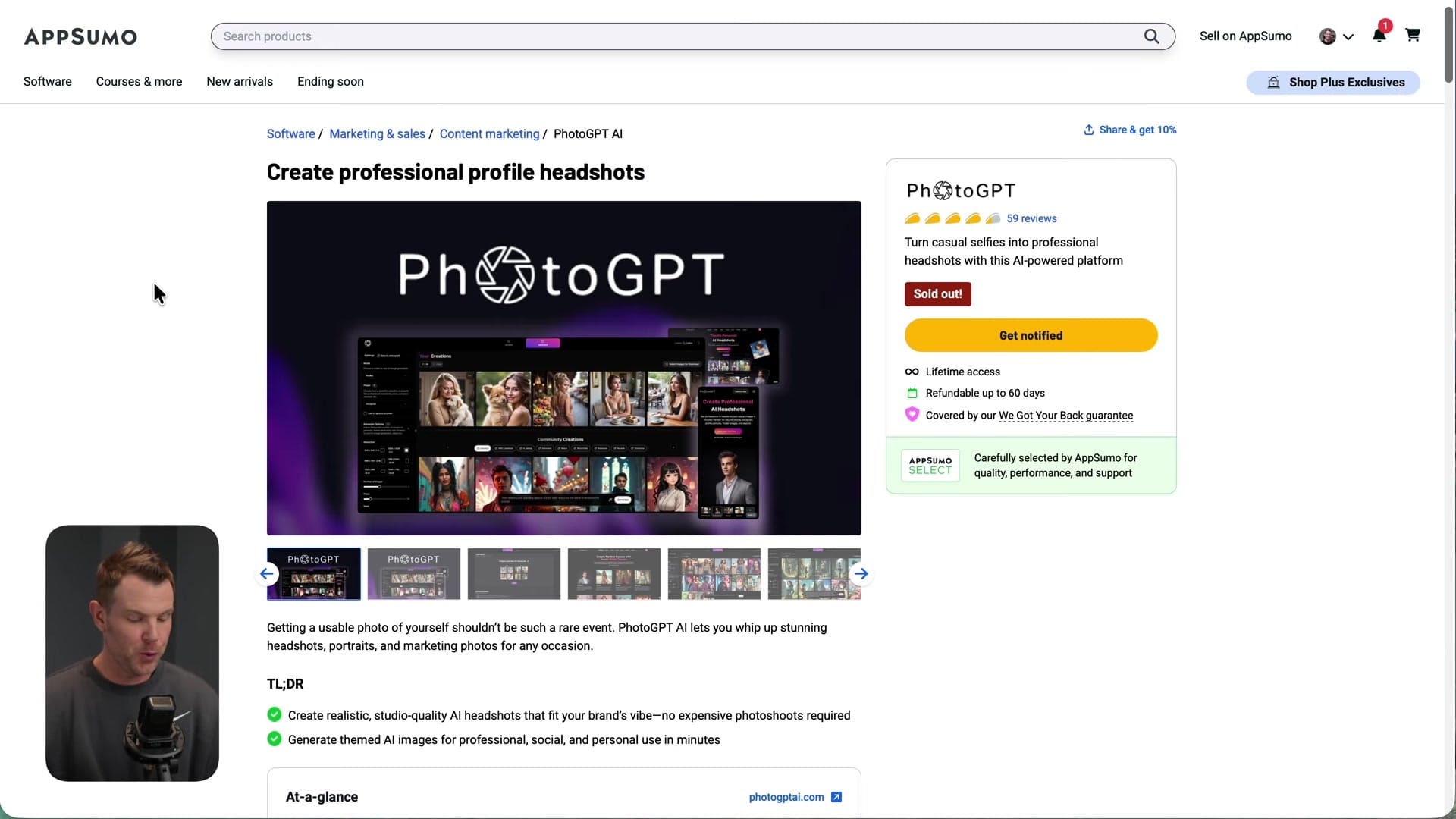
Task: Click the AppSumo Select badge
Action: 930,466
